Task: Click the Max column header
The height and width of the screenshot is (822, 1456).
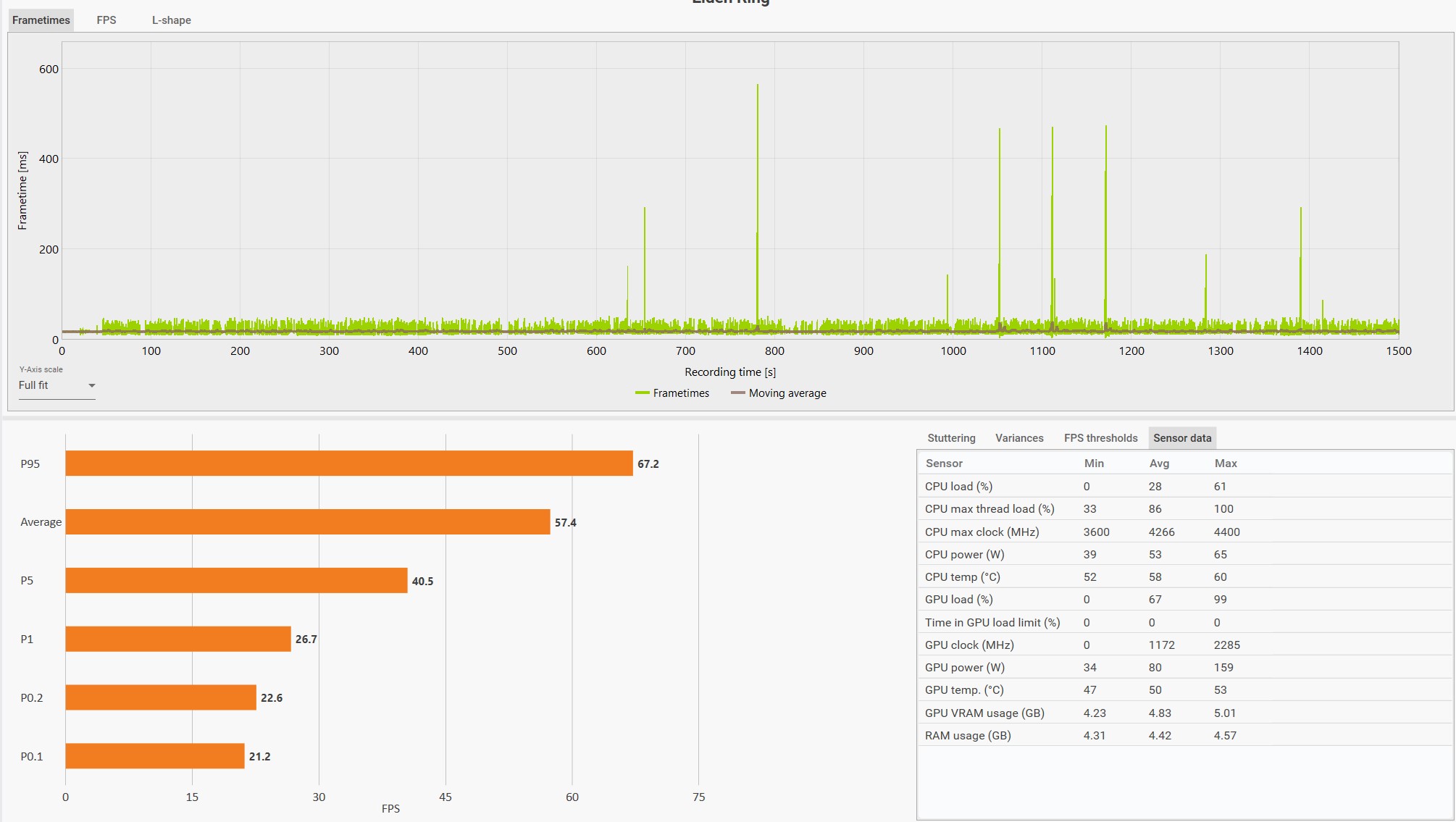Action: (x=1226, y=464)
